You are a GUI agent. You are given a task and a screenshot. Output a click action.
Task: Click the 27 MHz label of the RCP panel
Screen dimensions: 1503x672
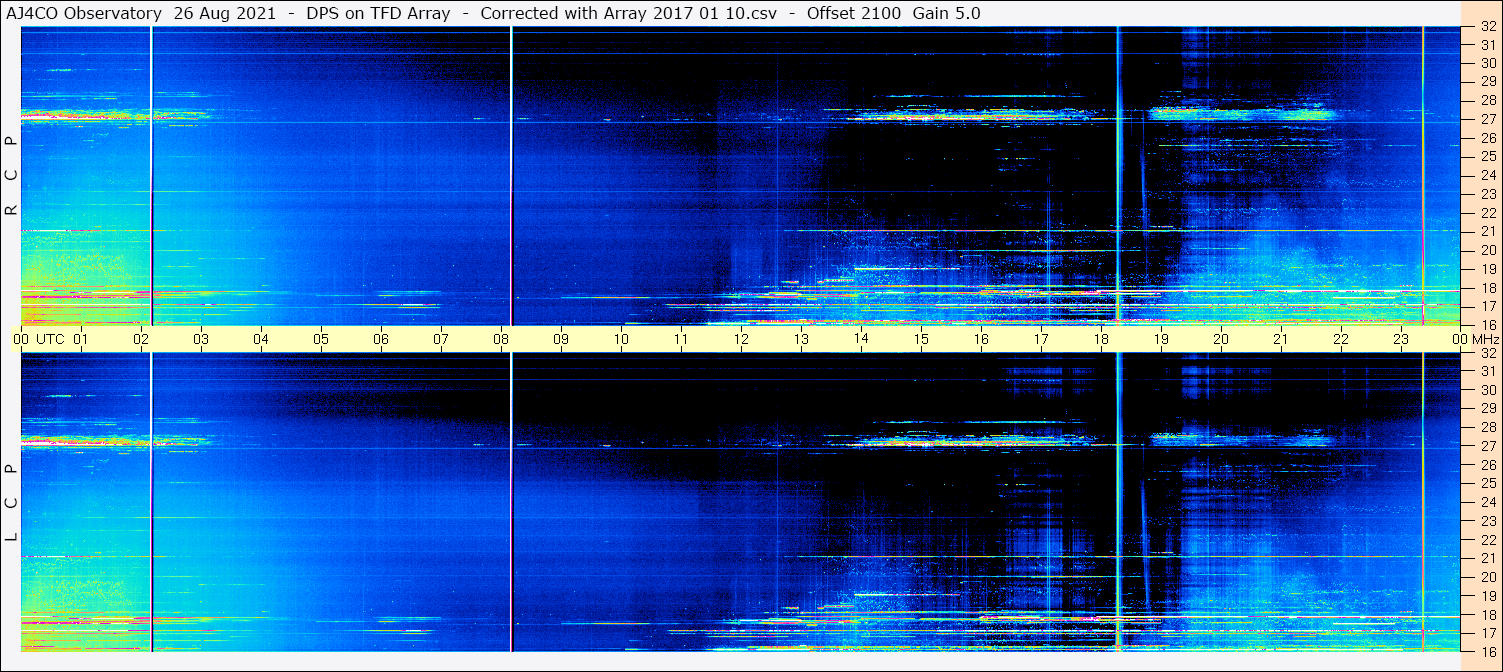pos(1487,119)
